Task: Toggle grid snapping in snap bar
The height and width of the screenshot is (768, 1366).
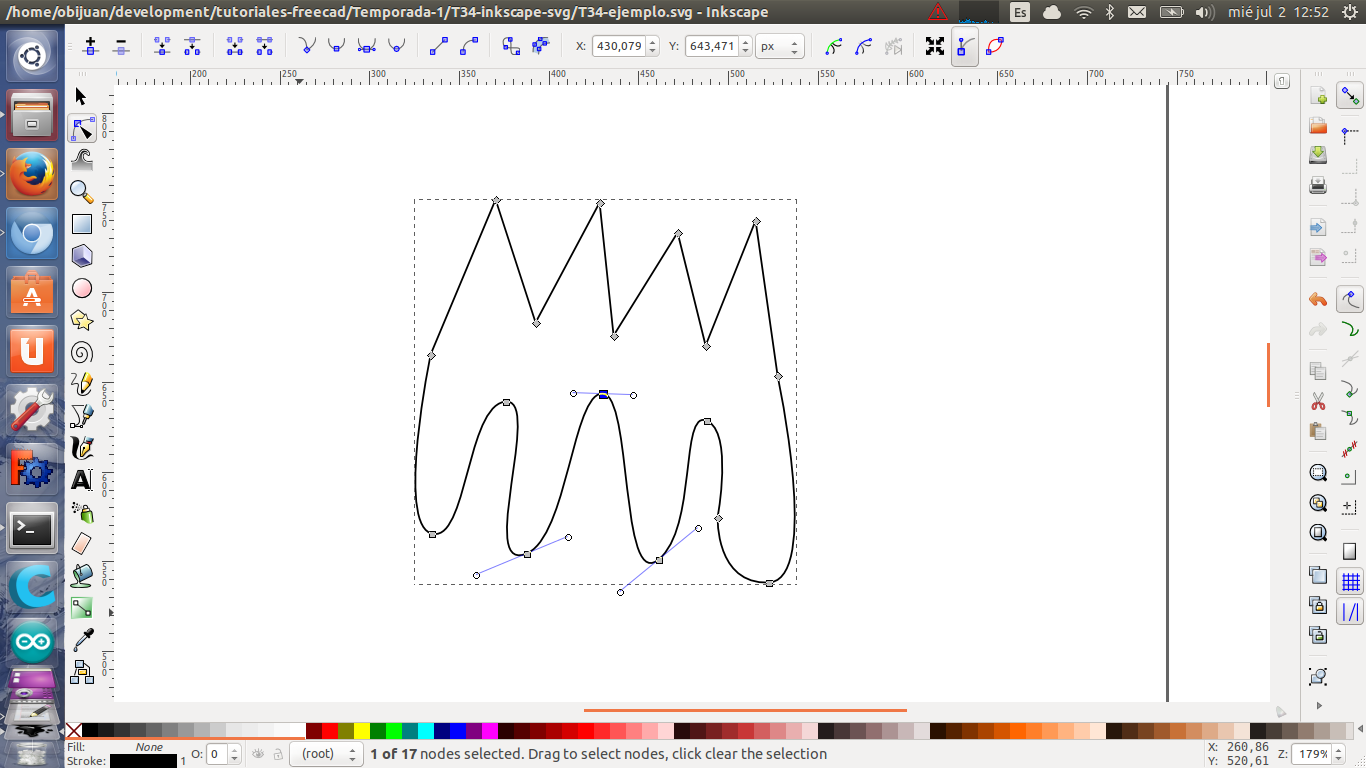Action: 1351,581
